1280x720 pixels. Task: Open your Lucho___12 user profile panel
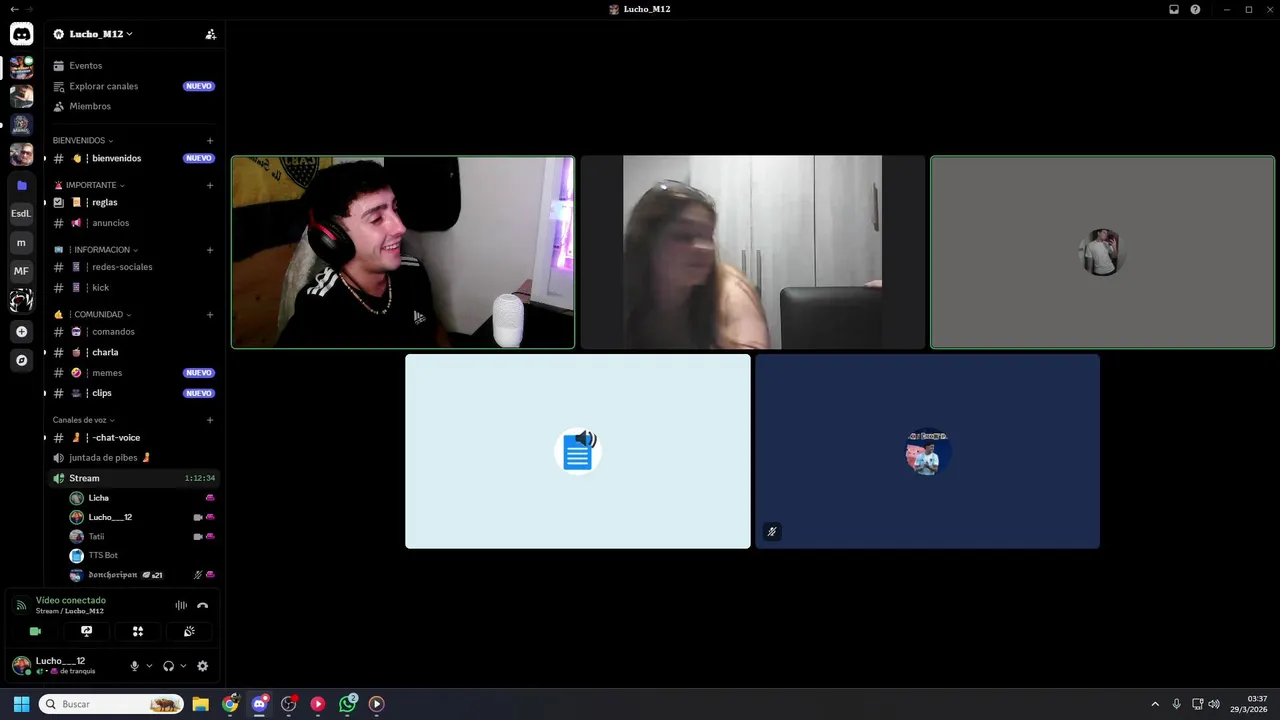pos(65,666)
